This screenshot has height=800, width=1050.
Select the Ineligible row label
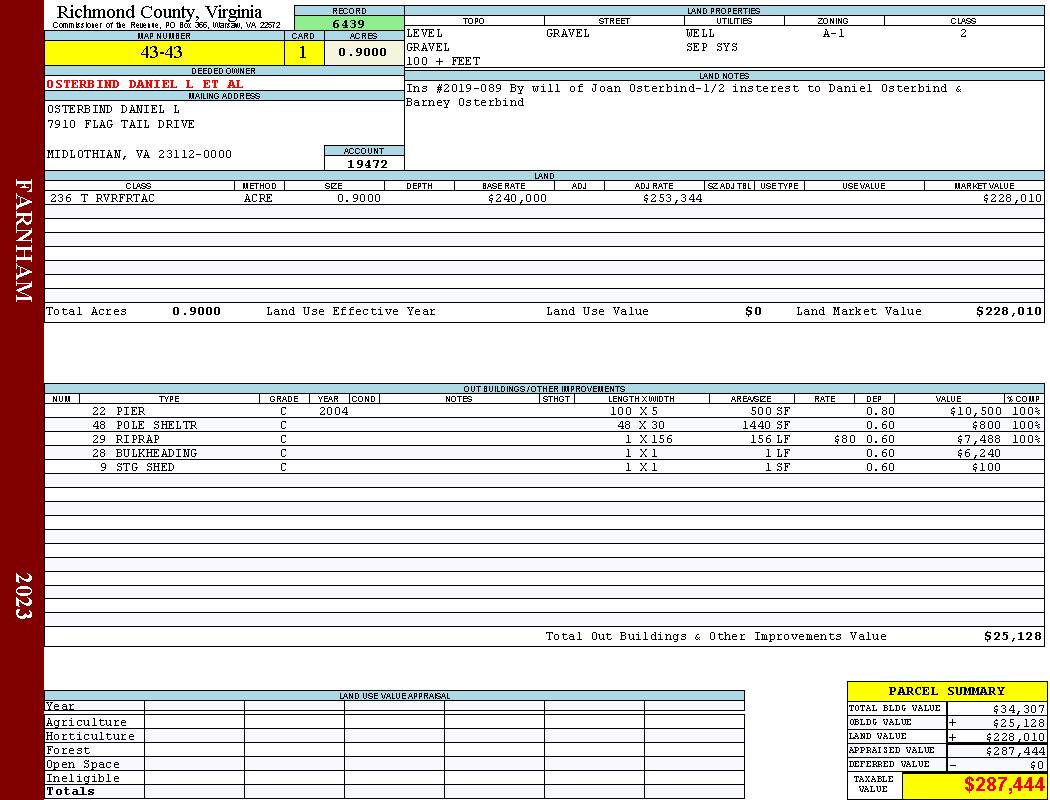tap(82, 779)
